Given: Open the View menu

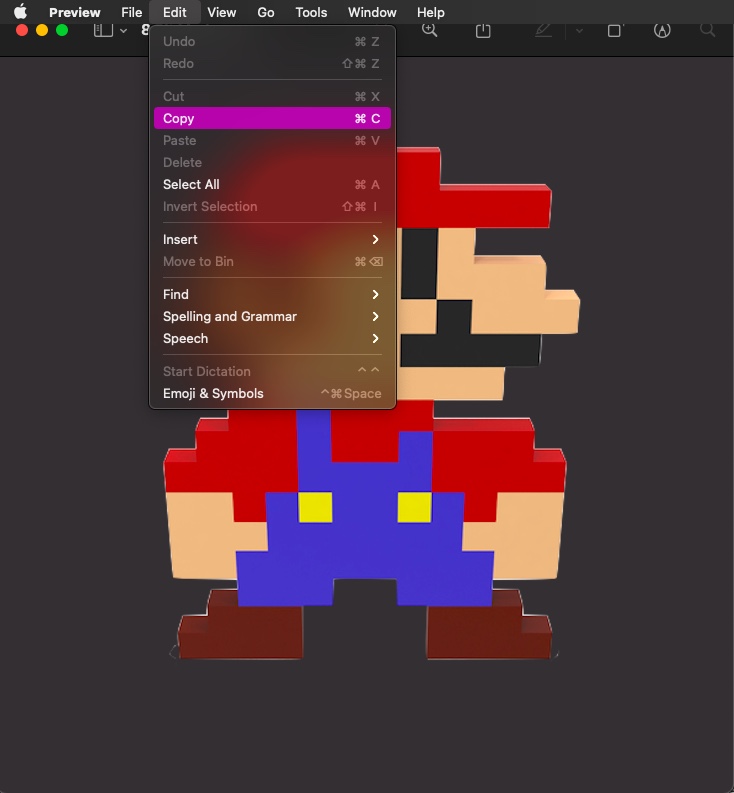Looking at the screenshot, I should coord(222,12).
